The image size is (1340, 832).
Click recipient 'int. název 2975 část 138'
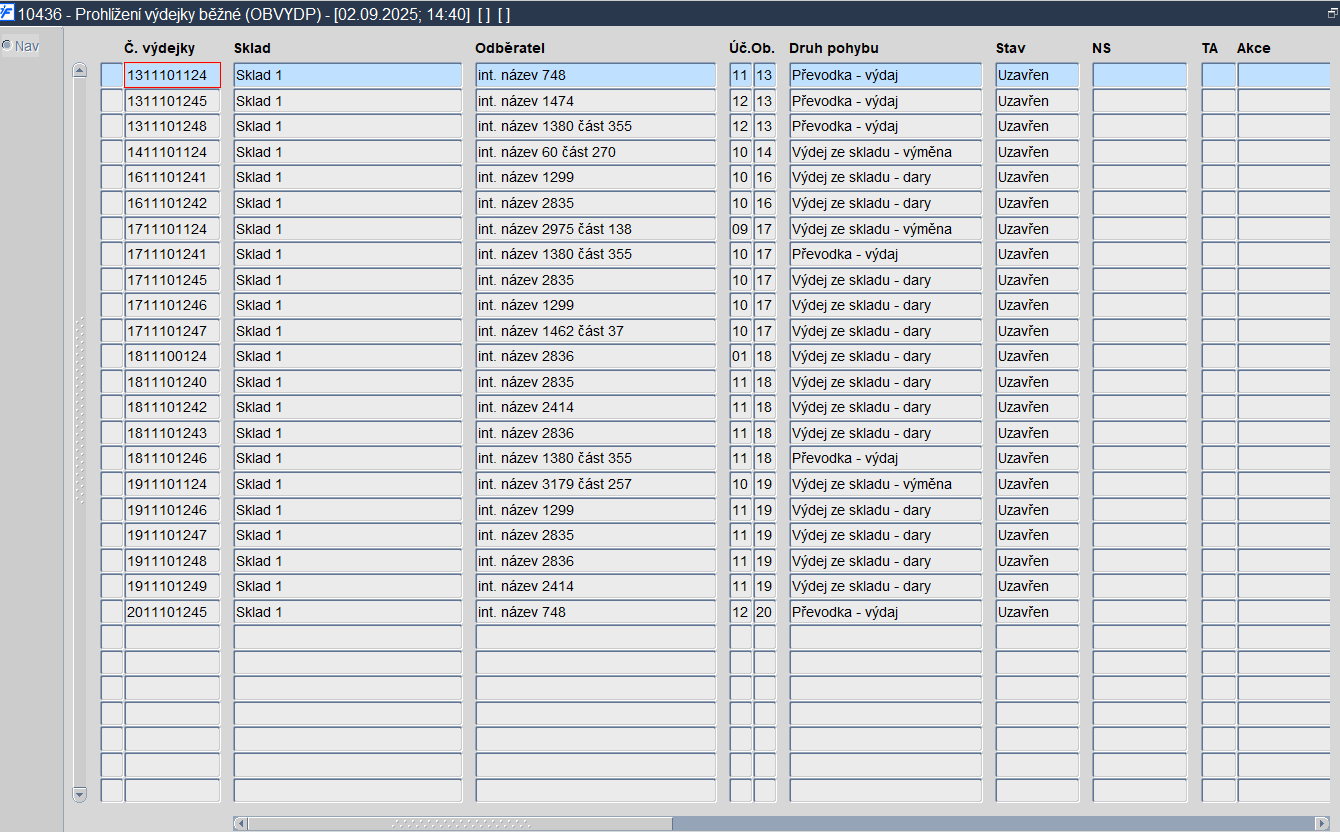point(596,229)
